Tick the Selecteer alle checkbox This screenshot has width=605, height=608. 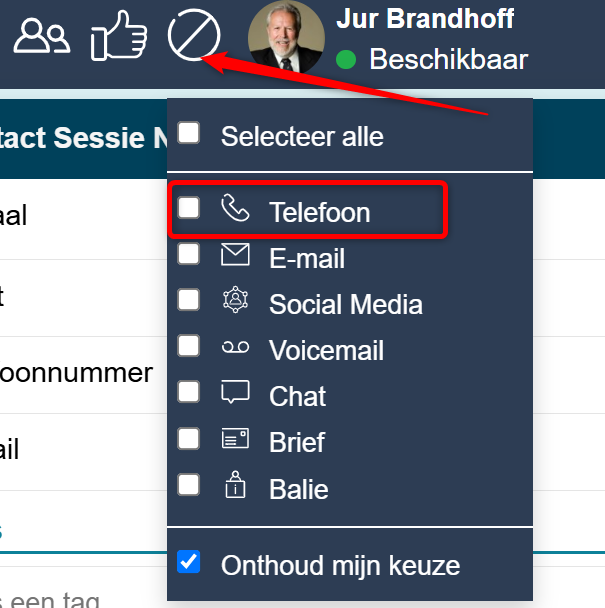[x=188, y=133]
